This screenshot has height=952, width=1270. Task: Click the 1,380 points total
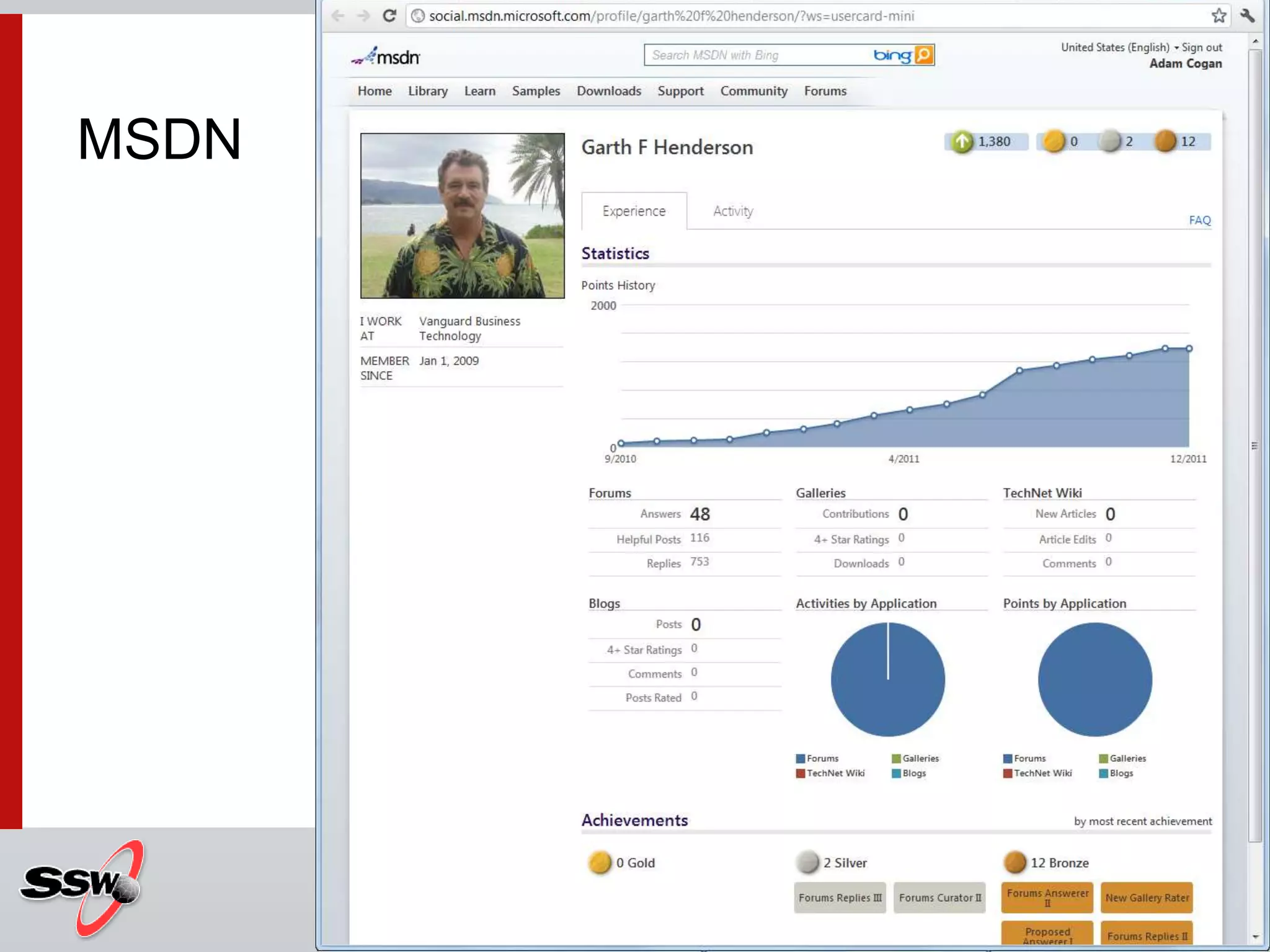coord(994,141)
